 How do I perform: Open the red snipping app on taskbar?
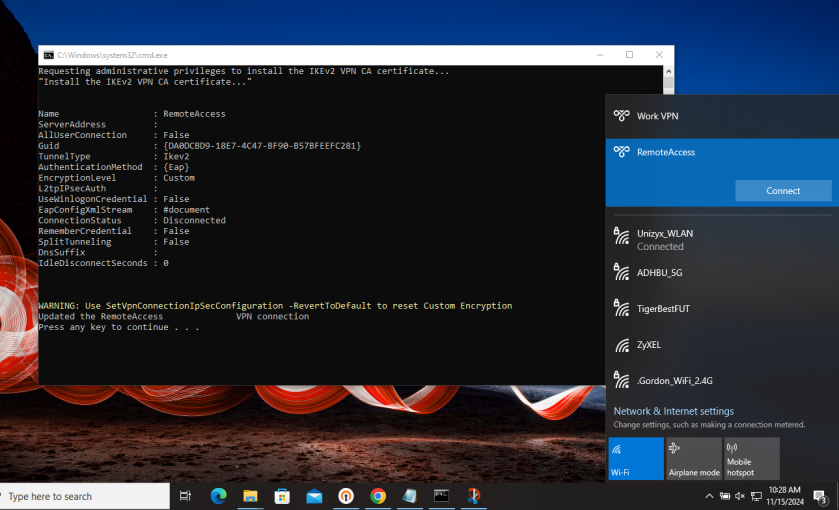click(474, 496)
